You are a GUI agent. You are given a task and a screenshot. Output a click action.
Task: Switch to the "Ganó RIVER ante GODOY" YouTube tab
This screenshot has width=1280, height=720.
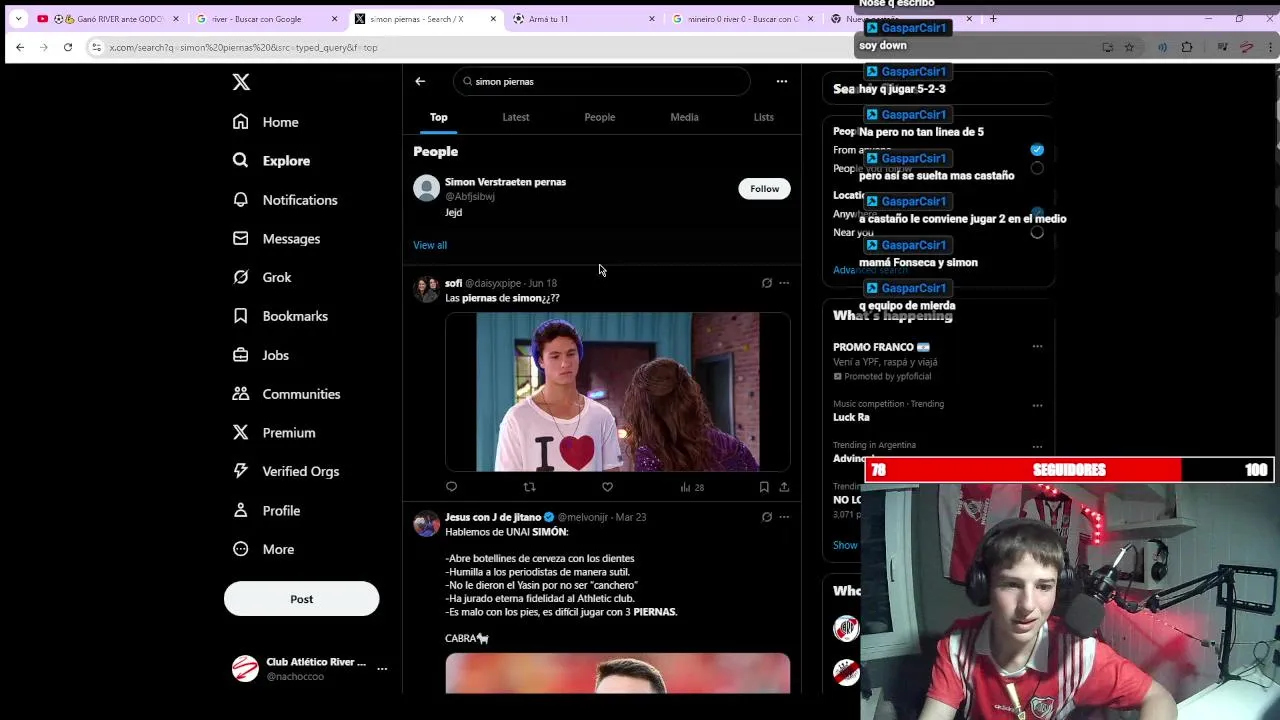(106, 19)
